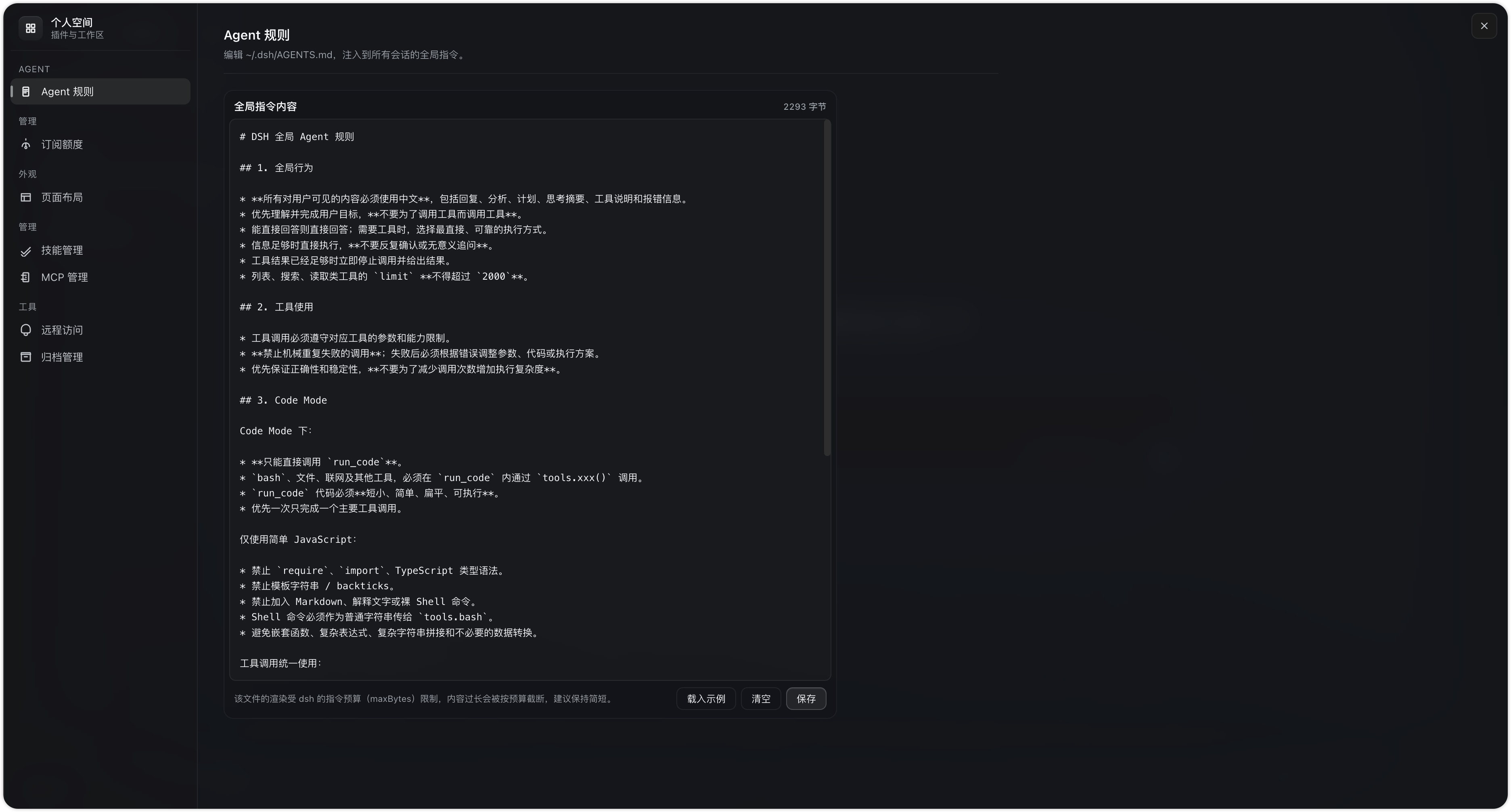Click the line '# DSH 全局 Agent 规则'

[x=297, y=137]
